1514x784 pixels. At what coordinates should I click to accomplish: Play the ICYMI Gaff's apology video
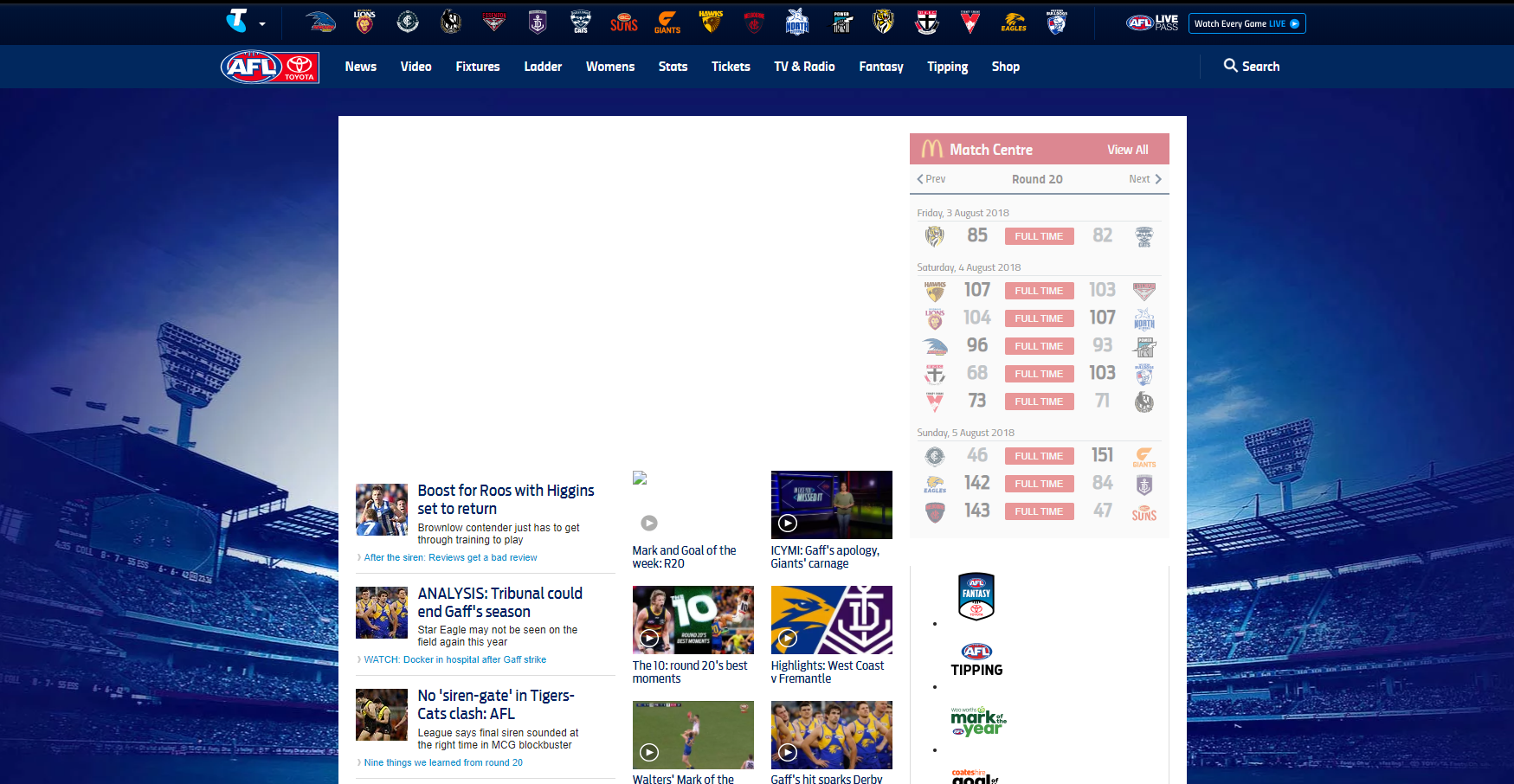(831, 505)
